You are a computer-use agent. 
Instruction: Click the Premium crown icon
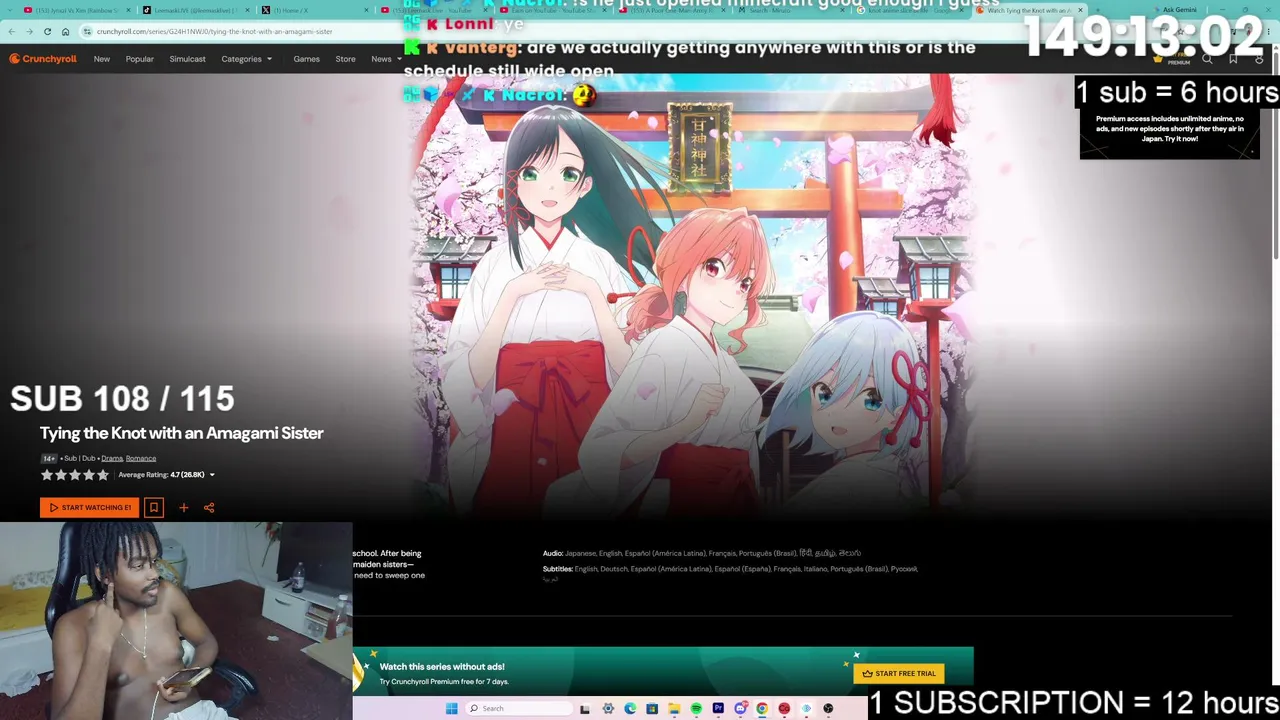click(x=1158, y=59)
